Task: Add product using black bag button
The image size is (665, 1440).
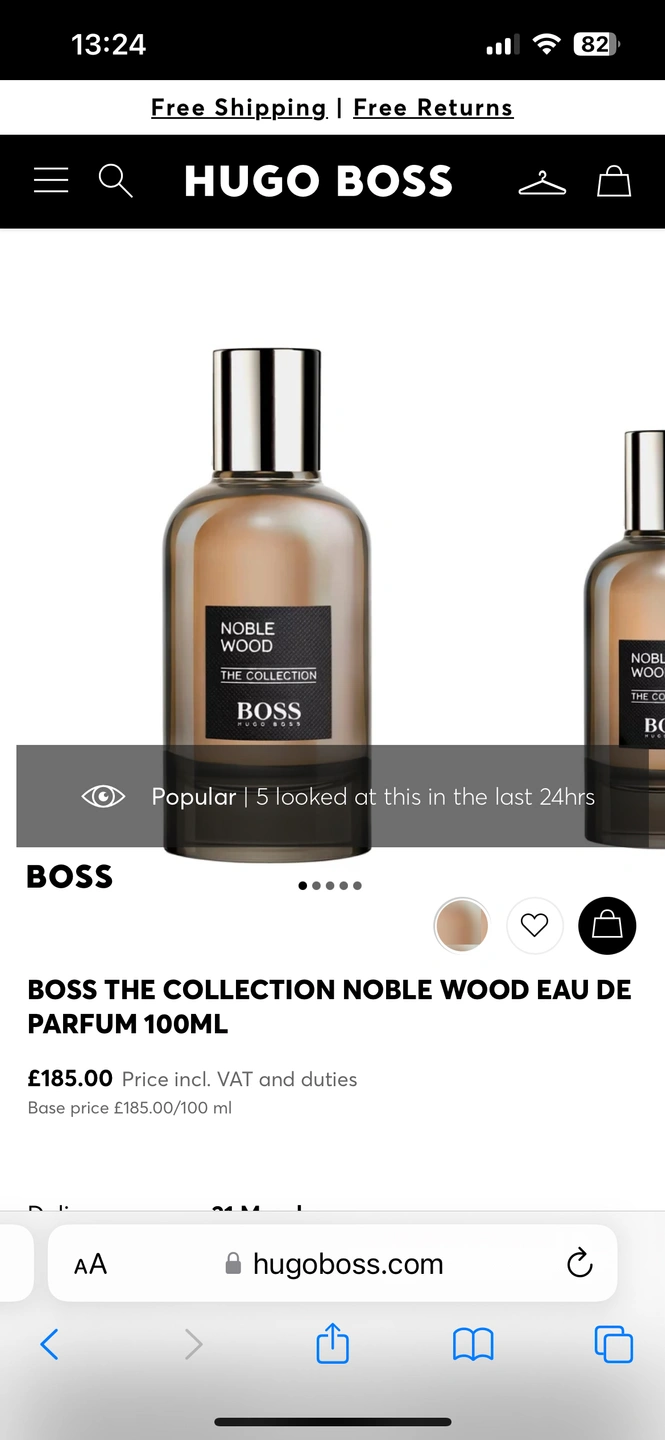Action: [x=607, y=926]
